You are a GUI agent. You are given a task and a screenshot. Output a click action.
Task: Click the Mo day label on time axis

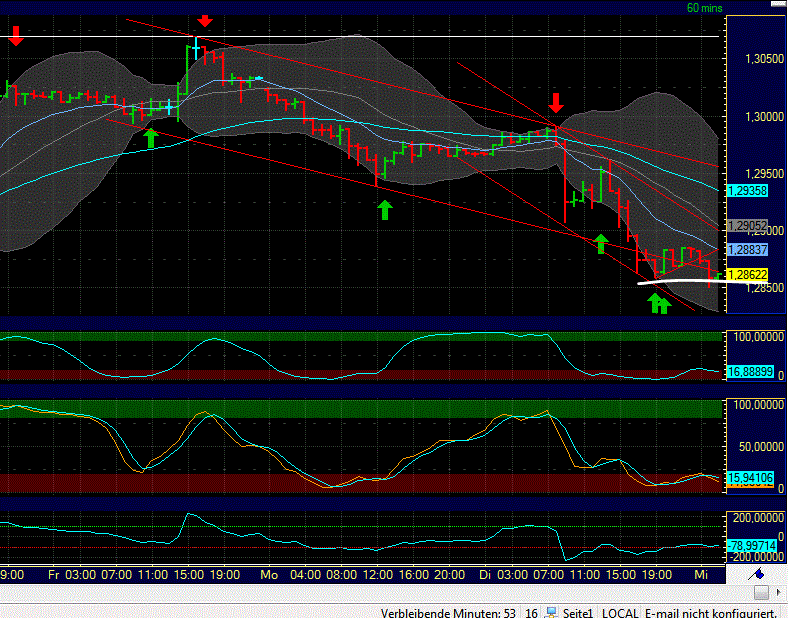pyautogui.click(x=269, y=575)
